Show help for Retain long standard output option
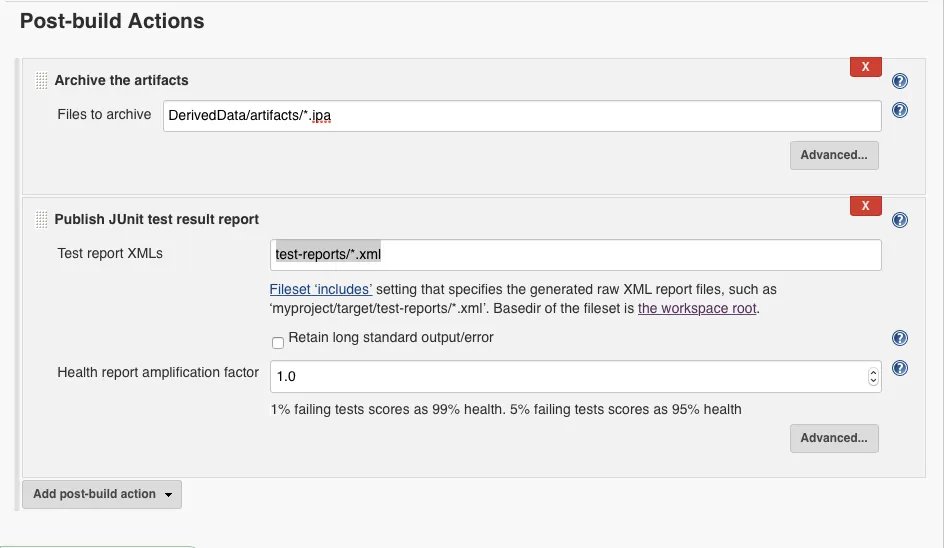The width and height of the screenshot is (948, 548). 900,339
